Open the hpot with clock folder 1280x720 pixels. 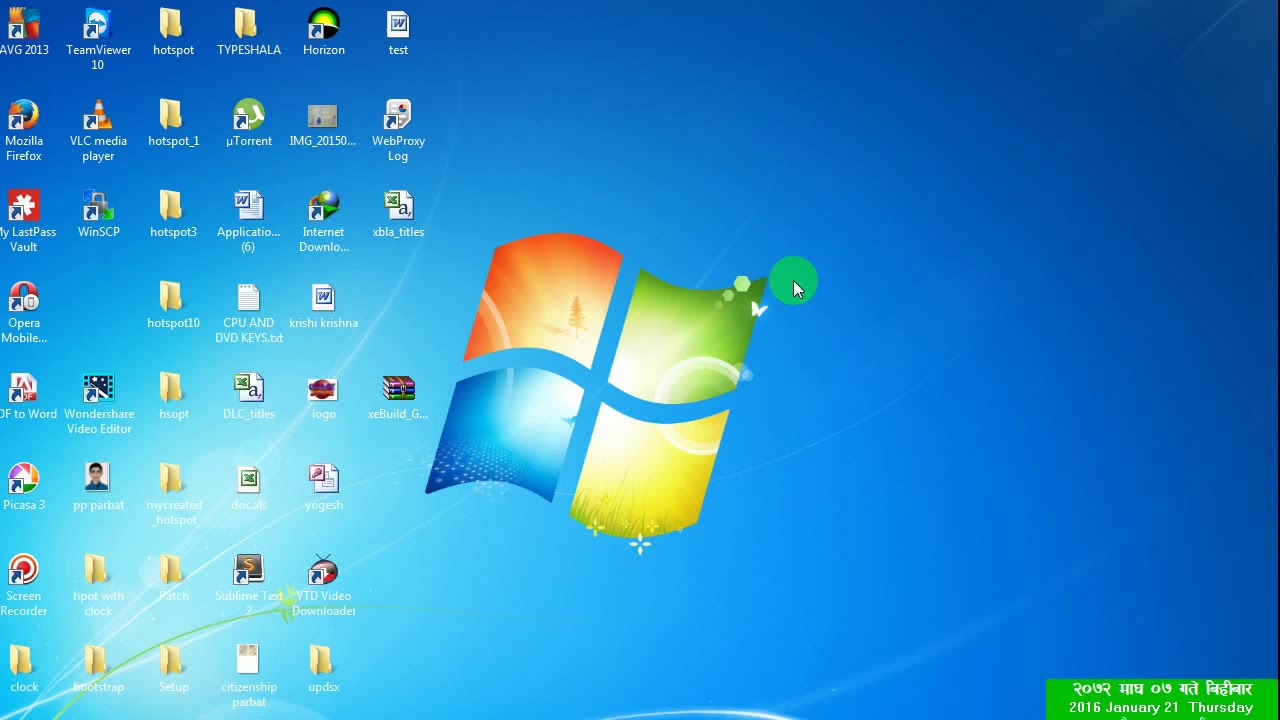click(98, 585)
